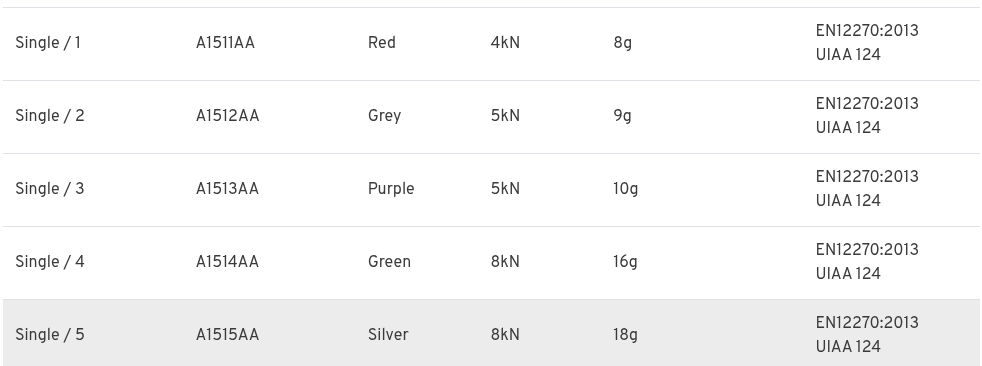
Task: Click product code A1514AA
Action: click(227, 262)
